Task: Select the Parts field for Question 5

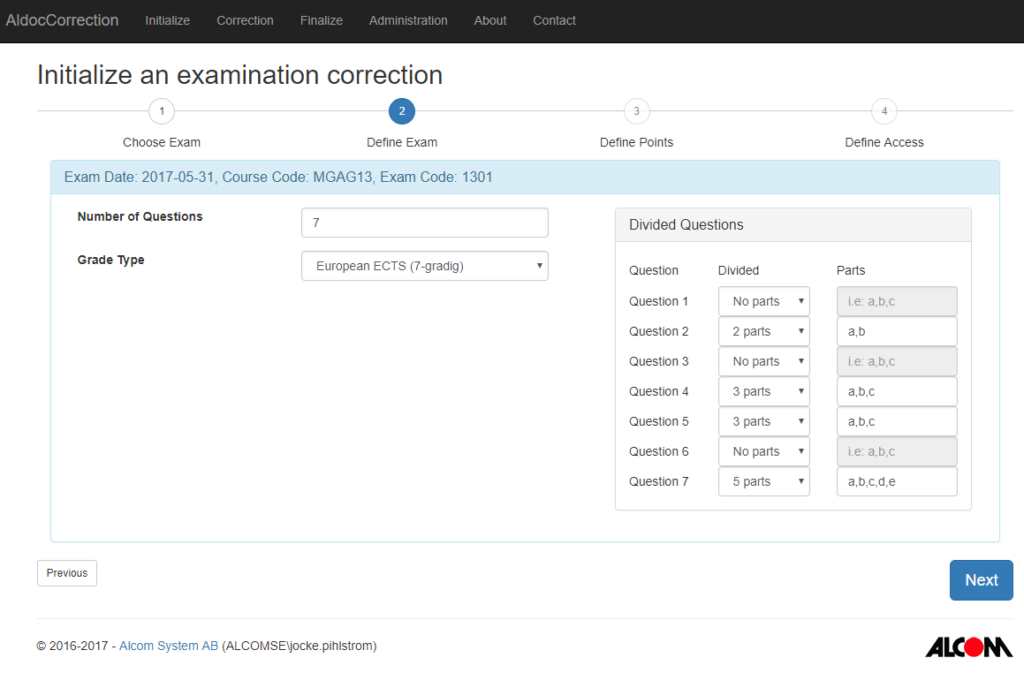Action: pos(896,421)
